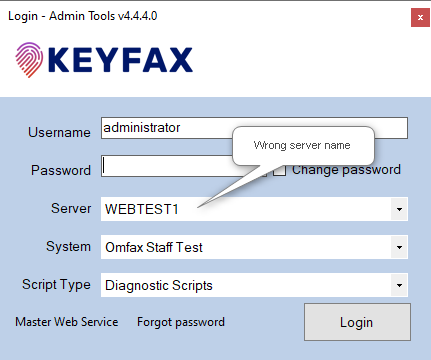
Task: Open the Server dropdown arrow
Action: (399, 209)
